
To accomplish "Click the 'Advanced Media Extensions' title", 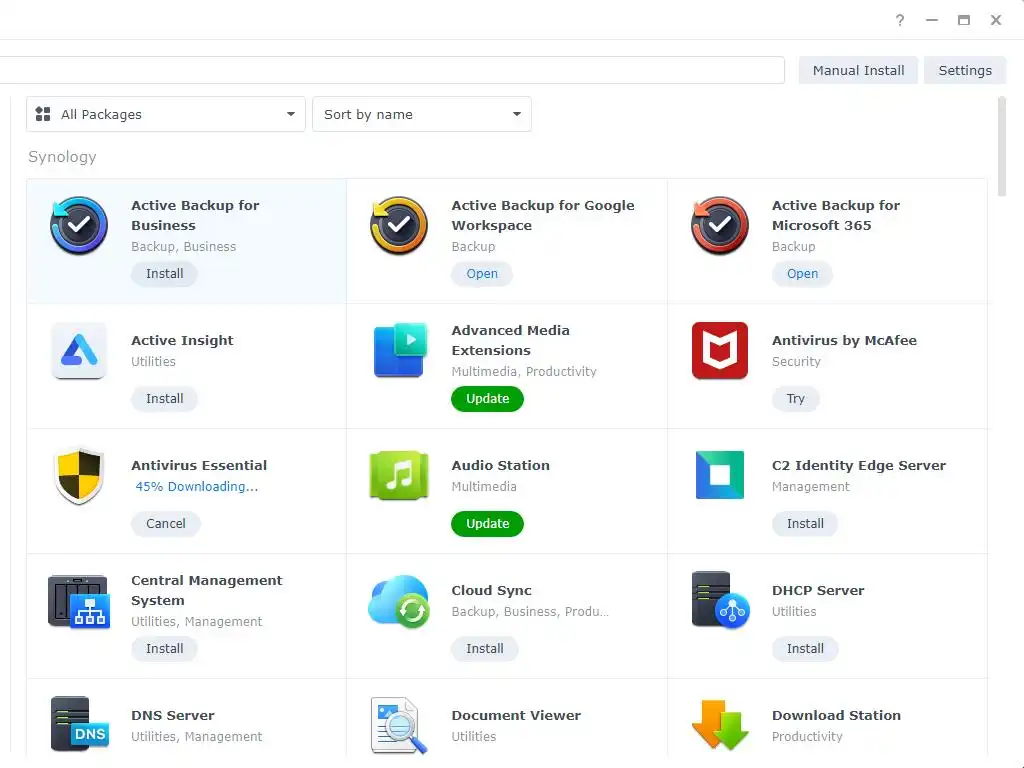I will coord(511,340).
